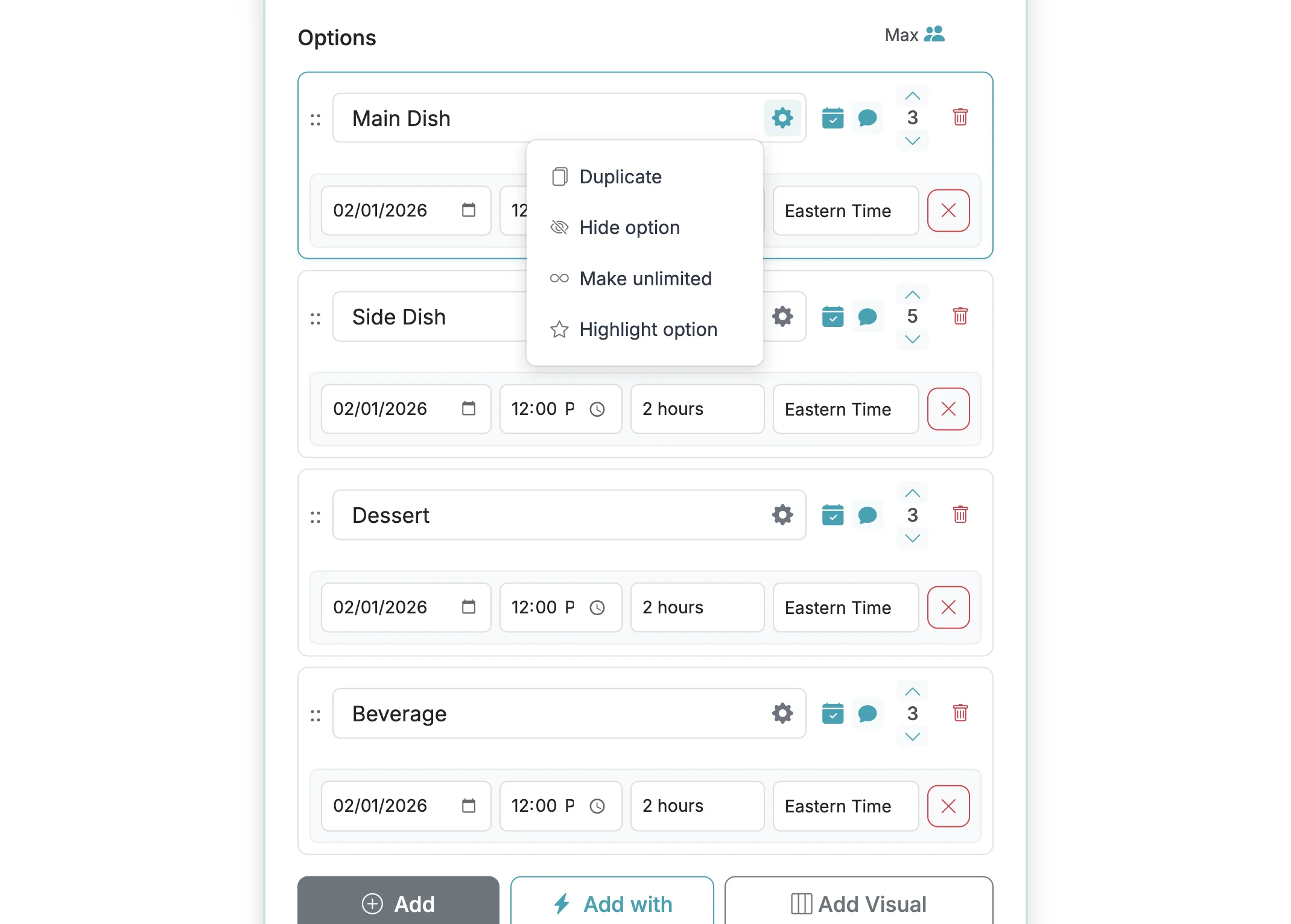Open comments for the Dessert option
1291x924 pixels.
click(868, 514)
